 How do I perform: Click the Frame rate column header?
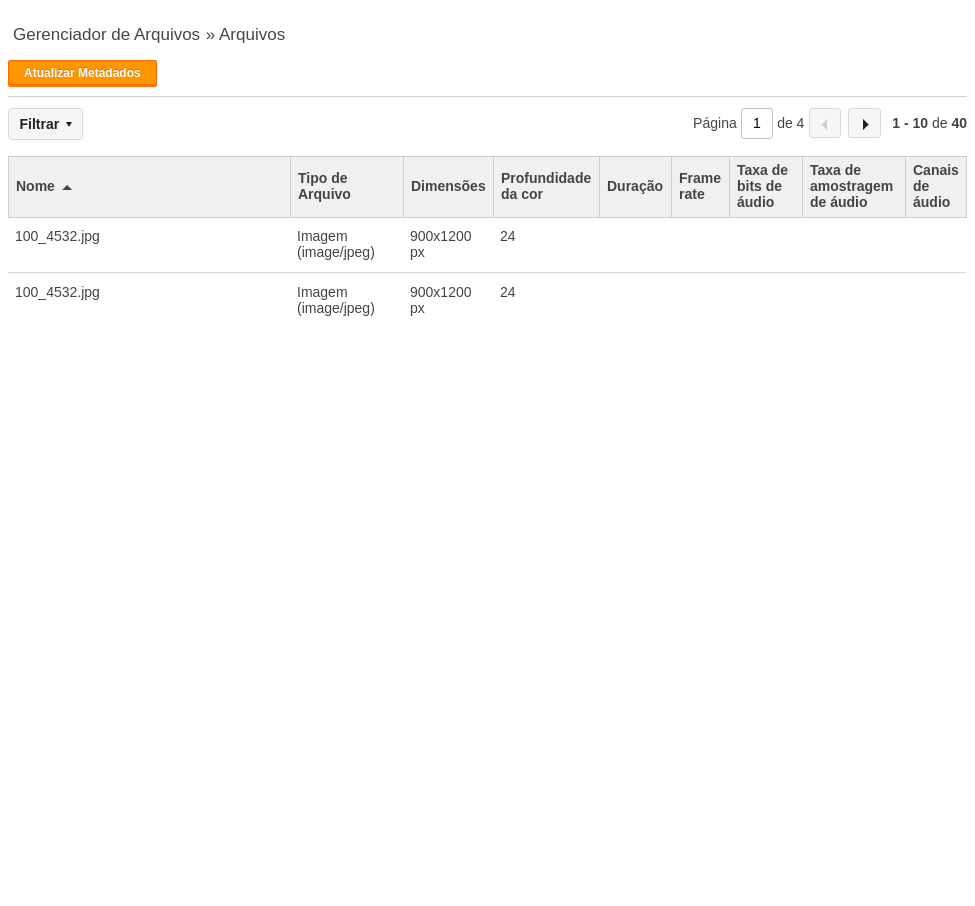[700, 187]
